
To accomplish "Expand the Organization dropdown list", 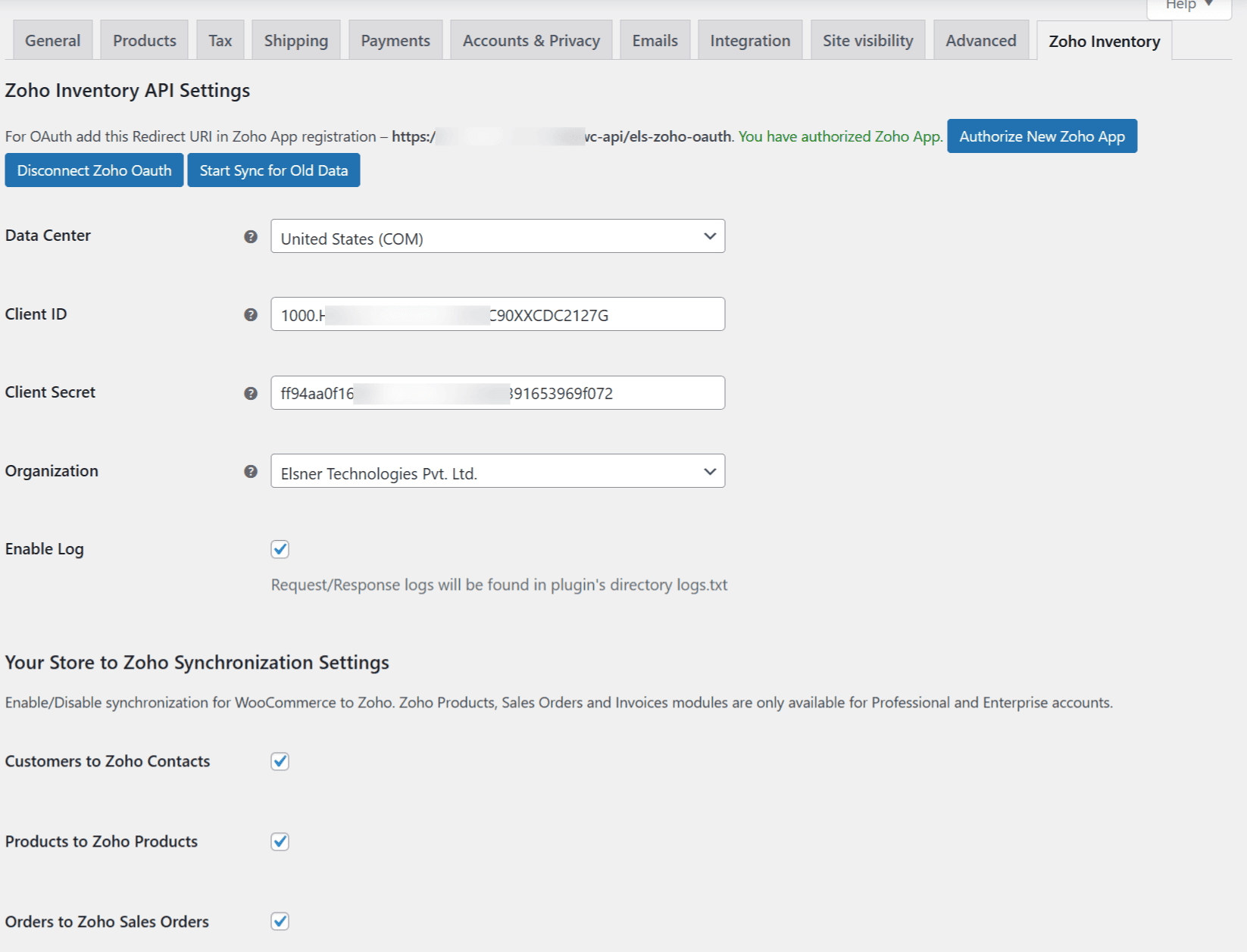I will (x=497, y=472).
